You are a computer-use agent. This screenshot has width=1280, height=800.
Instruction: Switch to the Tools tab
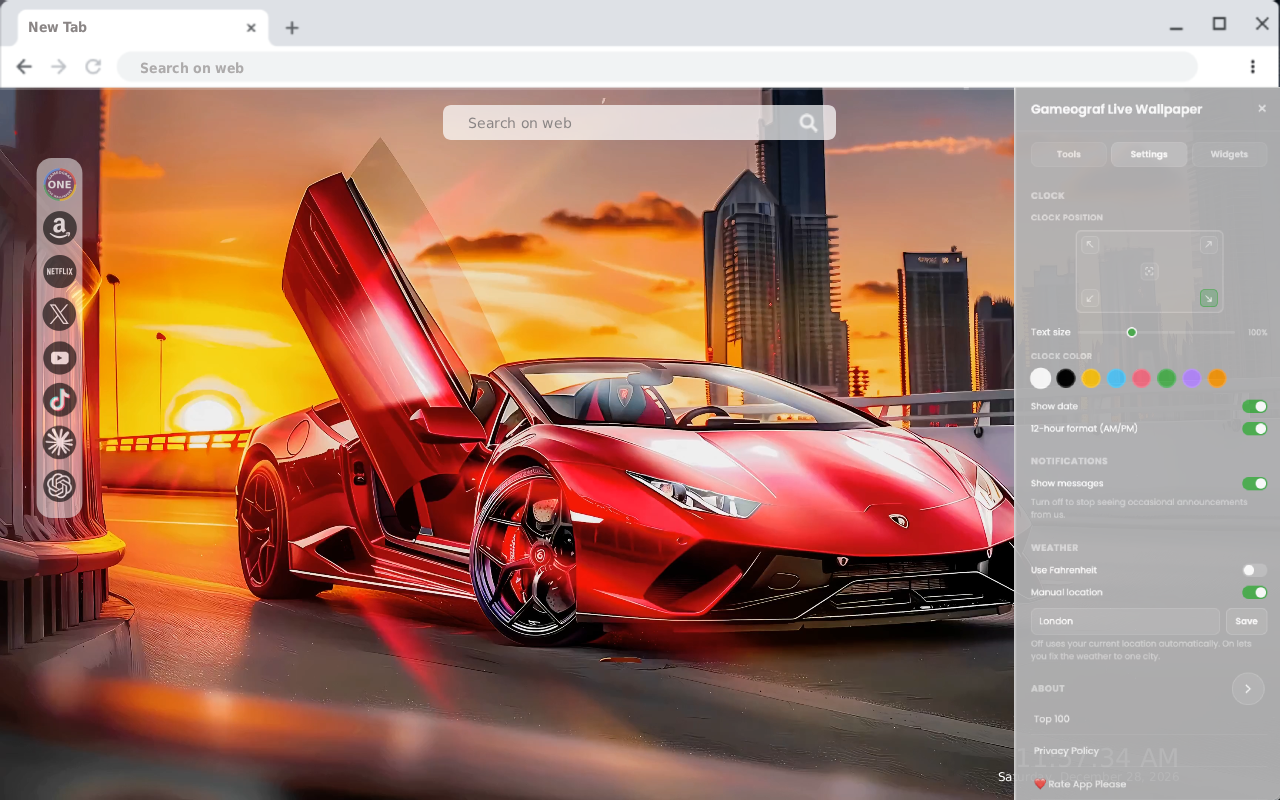tap(1069, 154)
